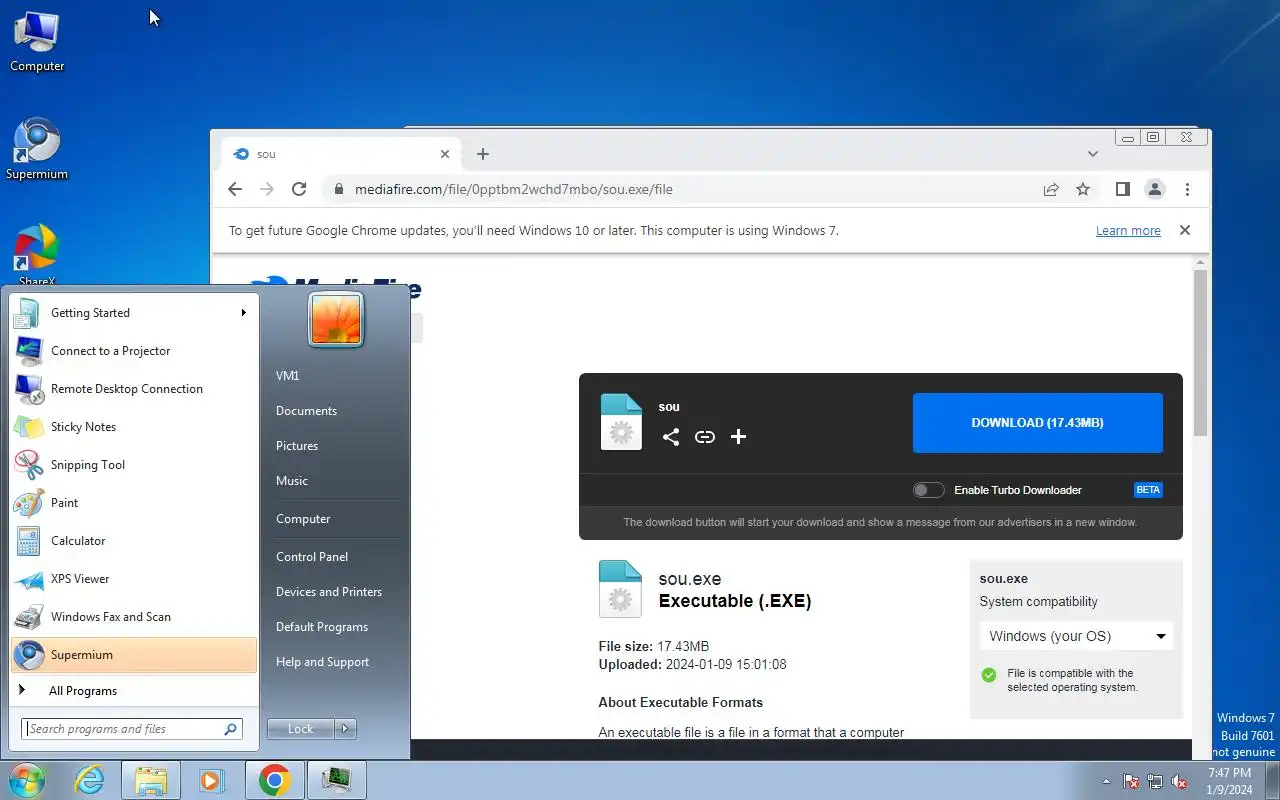Click the copy link icon under sou
The width and height of the screenshot is (1280, 800).
(x=705, y=437)
